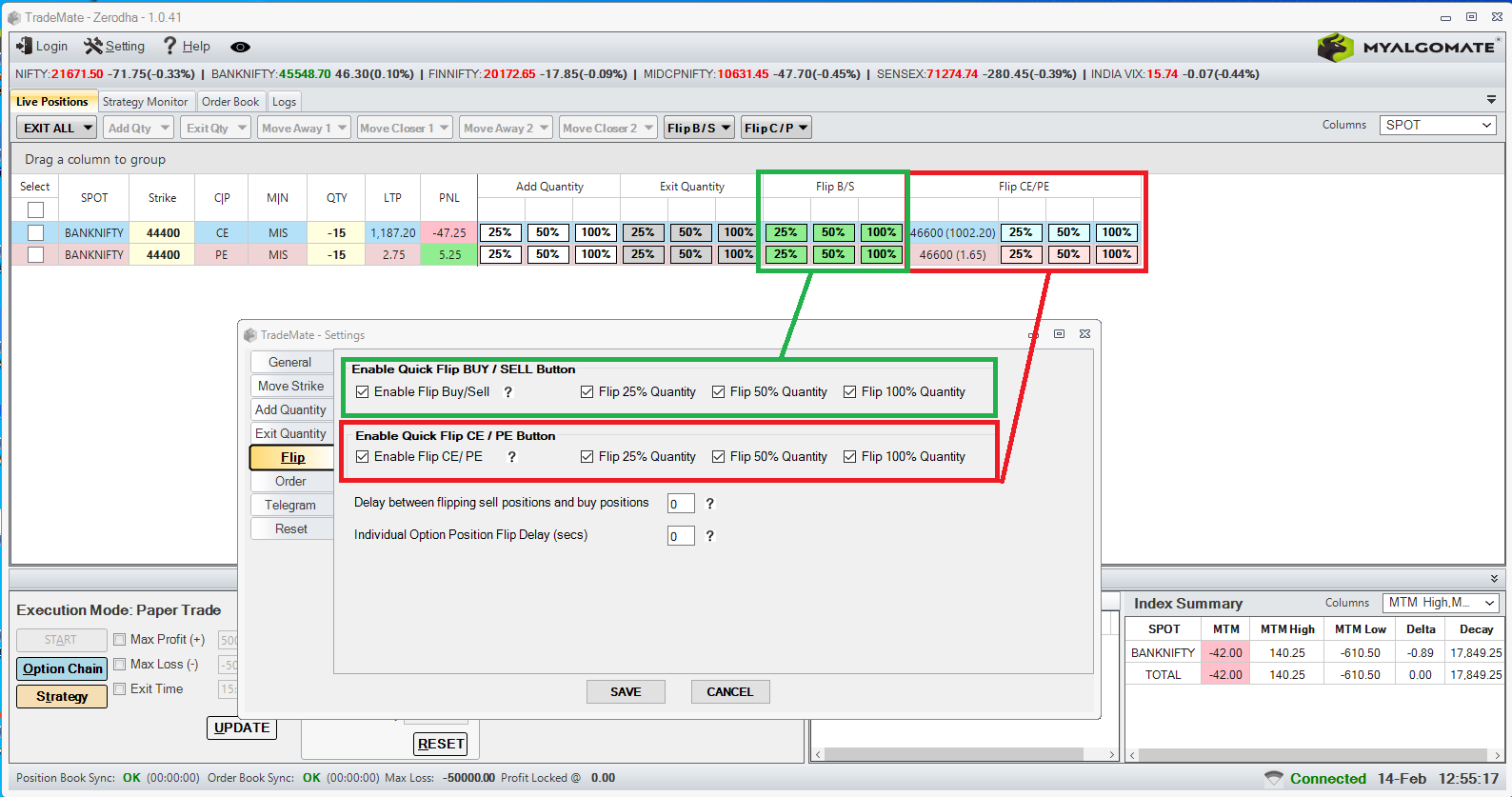Open the Index Summary Columns combo box
The width and height of the screenshot is (1512, 797).
pos(1441,603)
